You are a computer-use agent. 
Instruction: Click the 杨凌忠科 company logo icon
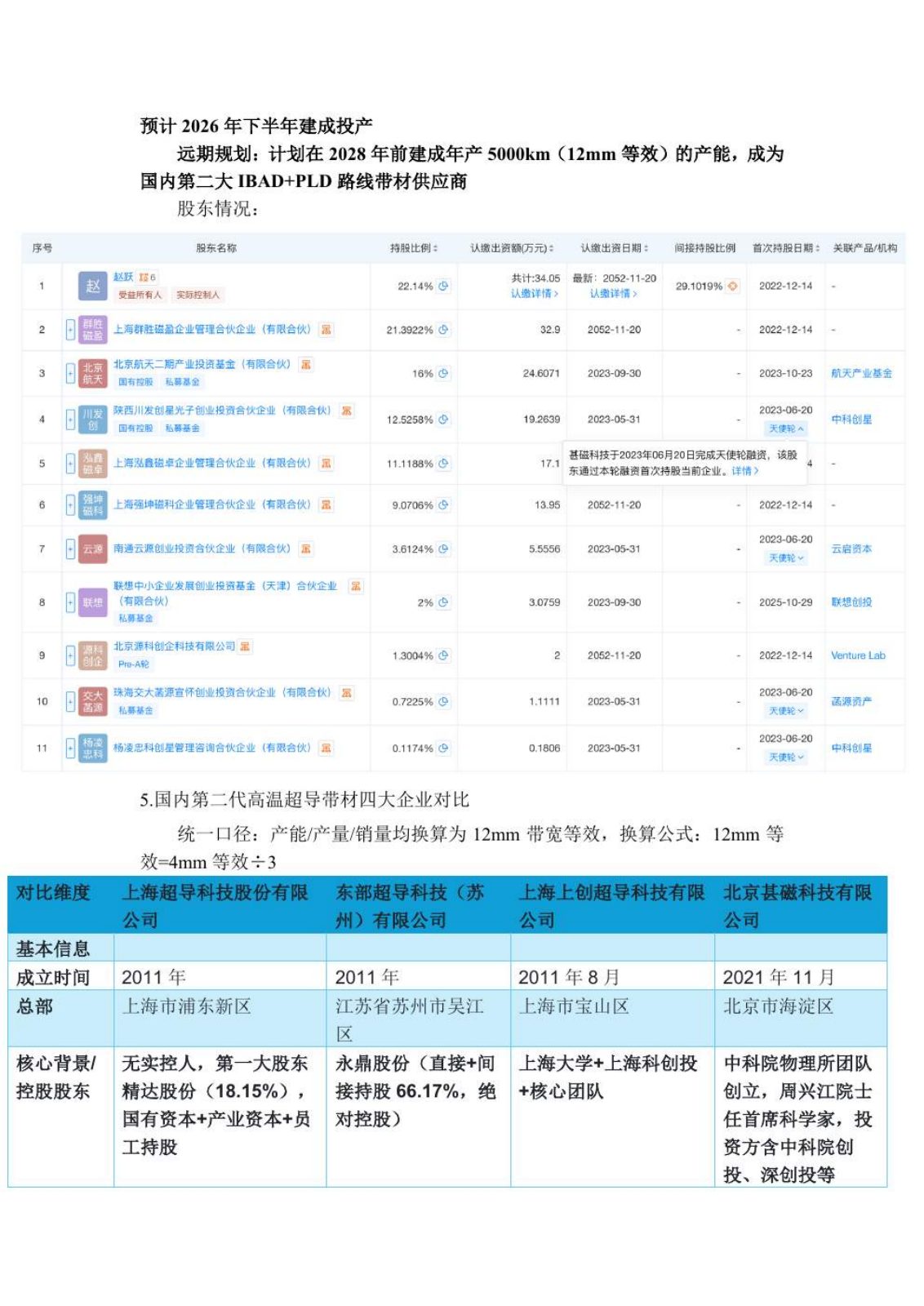click(x=93, y=749)
